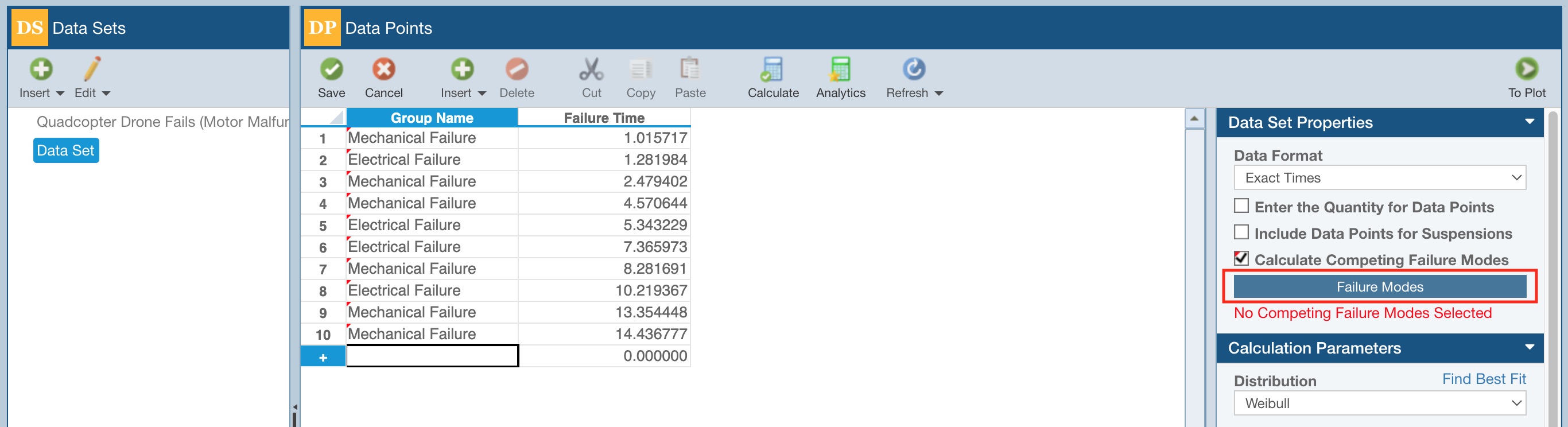The image size is (1568, 427).
Task: Click the Find Best Fit link
Action: tap(1484, 379)
